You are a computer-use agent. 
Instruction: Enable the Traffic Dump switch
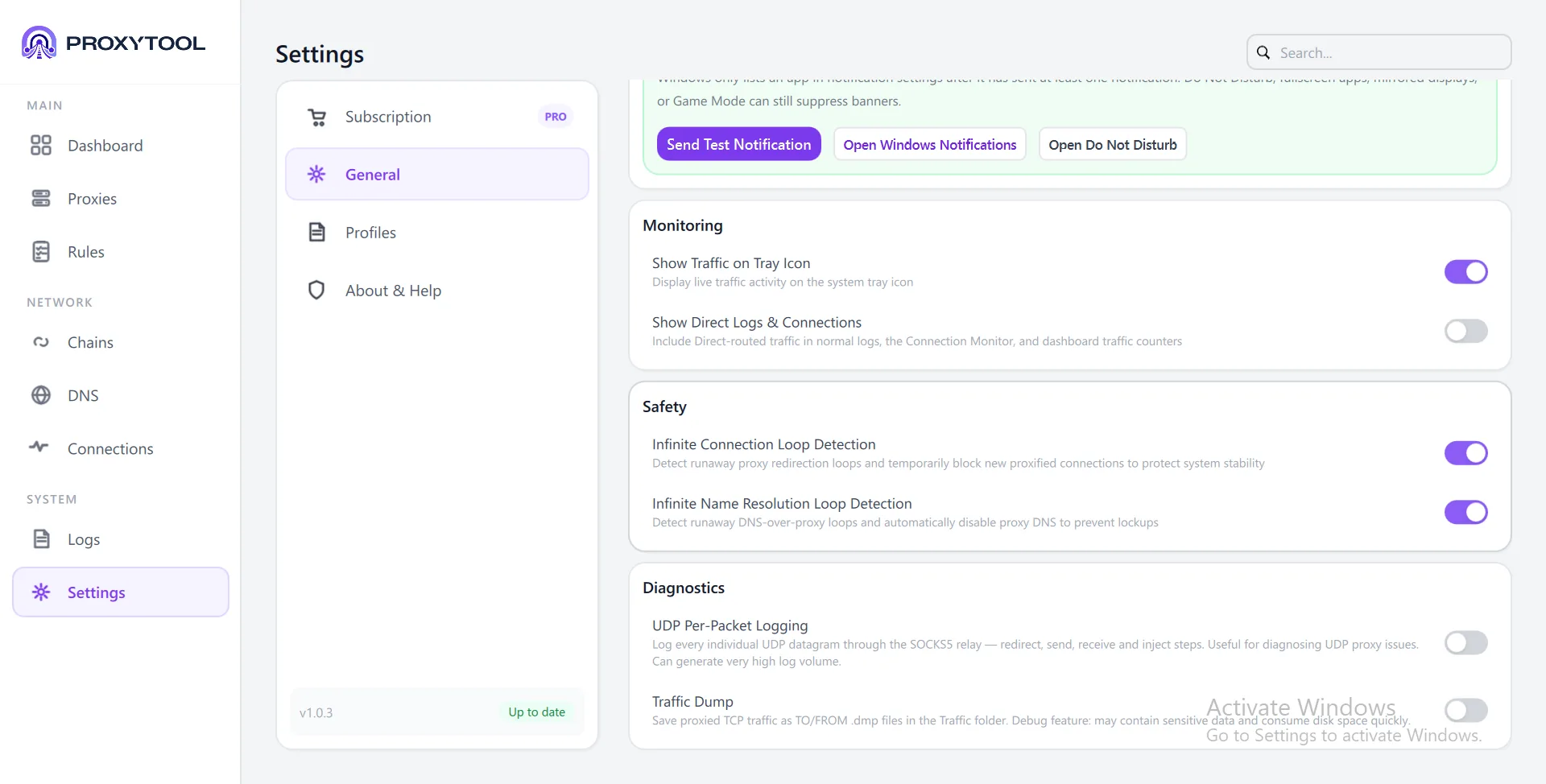coord(1465,710)
